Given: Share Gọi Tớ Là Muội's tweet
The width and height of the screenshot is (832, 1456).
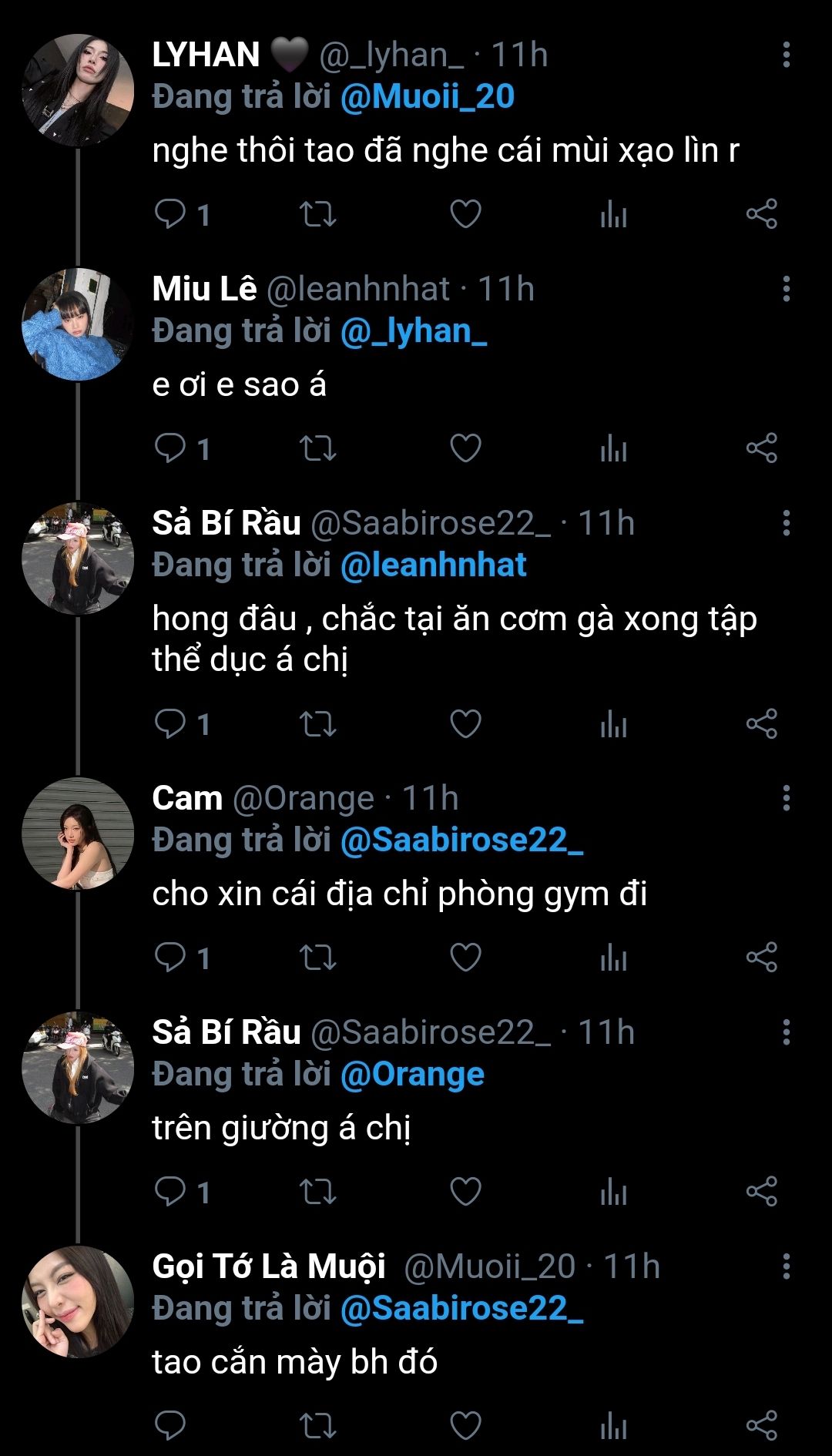Looking at the screenshot, I should (x=761, y=1426).
